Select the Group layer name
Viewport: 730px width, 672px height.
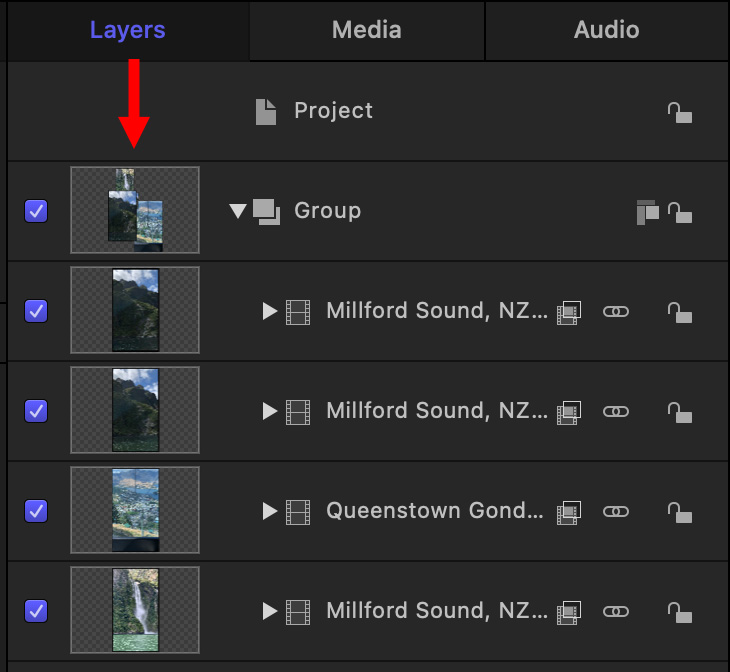coord(327,211)
